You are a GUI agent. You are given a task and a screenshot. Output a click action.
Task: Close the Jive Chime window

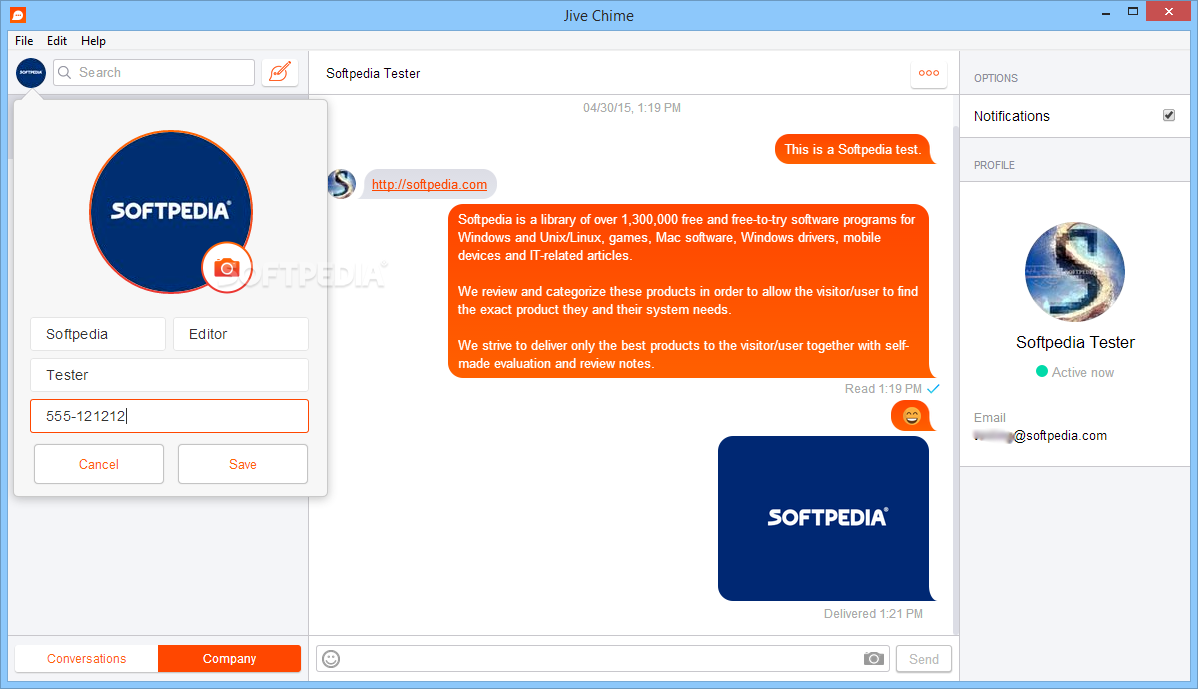coord(1169,11)
